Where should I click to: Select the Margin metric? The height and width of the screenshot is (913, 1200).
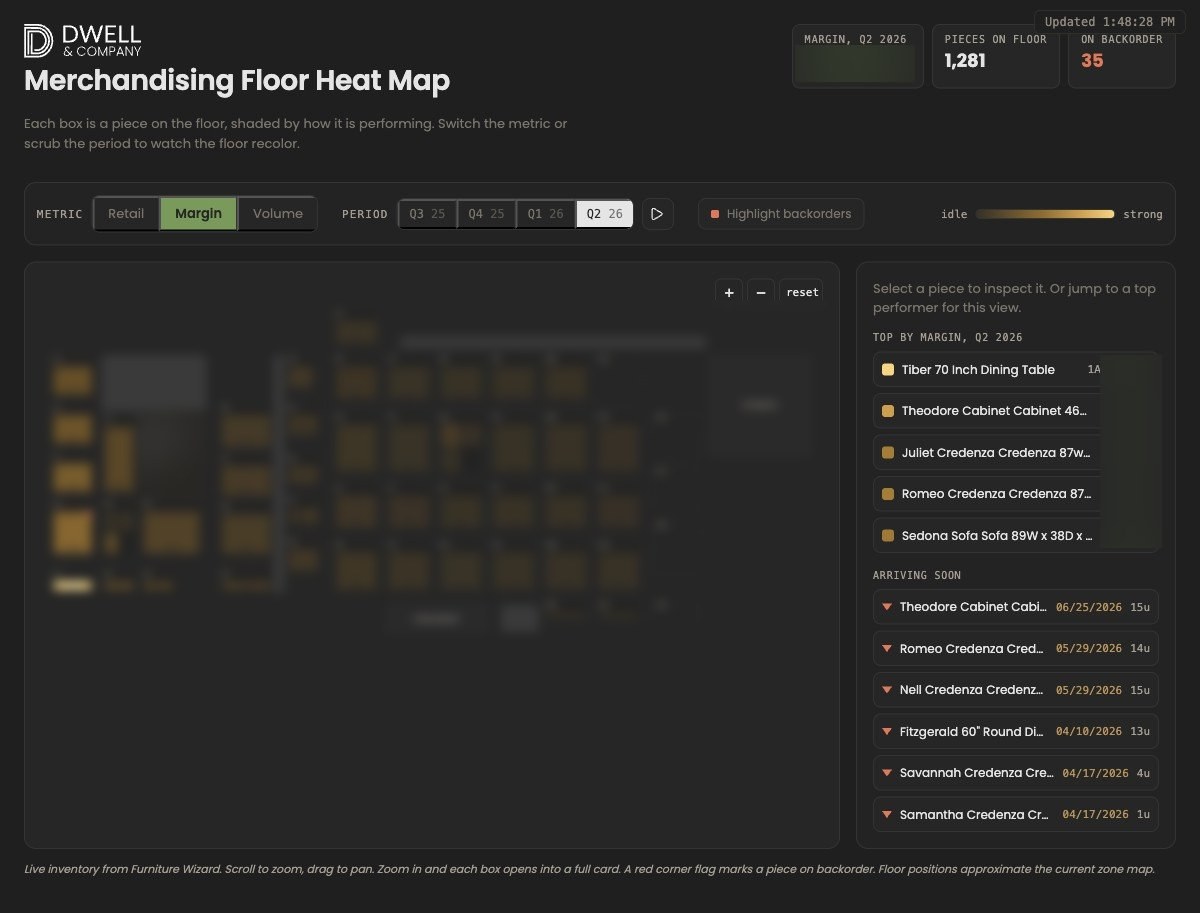tap(198, 214)
